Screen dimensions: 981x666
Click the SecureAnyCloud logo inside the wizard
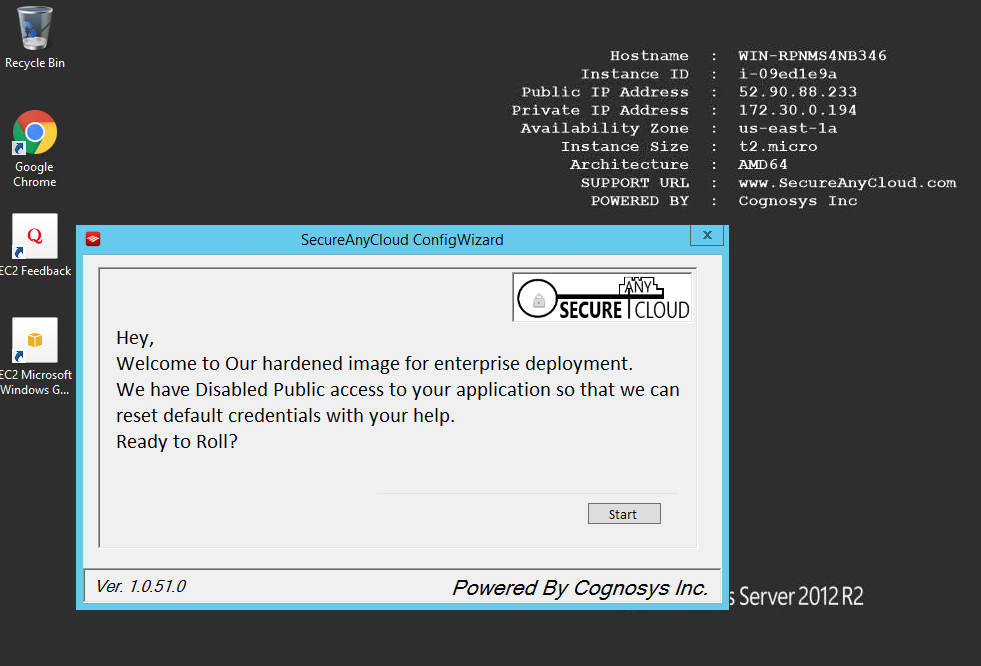tap(602, 296)
